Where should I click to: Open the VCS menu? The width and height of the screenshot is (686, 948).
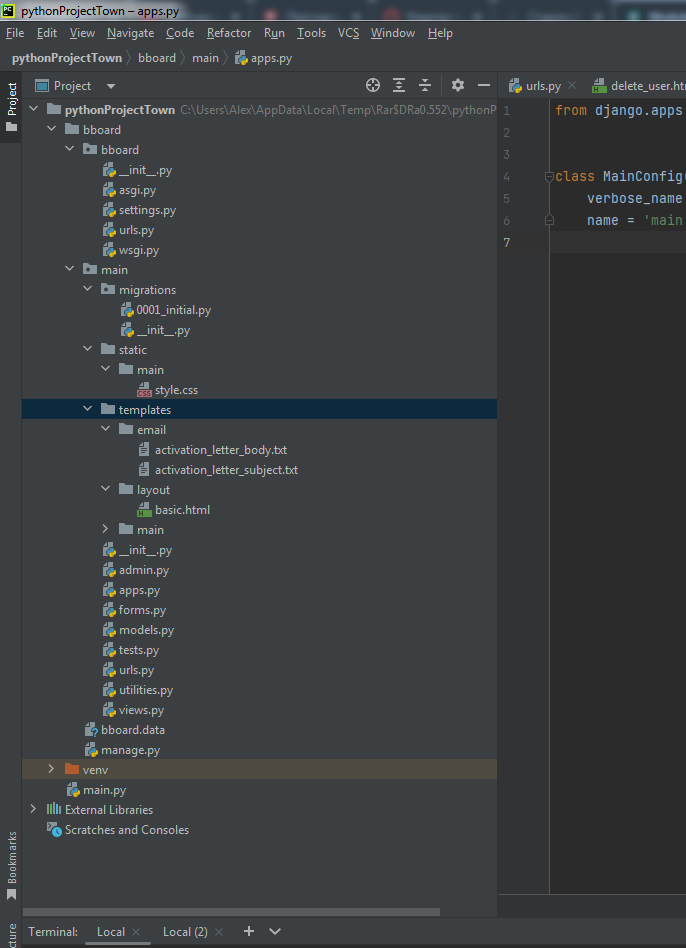pos(348,33)
